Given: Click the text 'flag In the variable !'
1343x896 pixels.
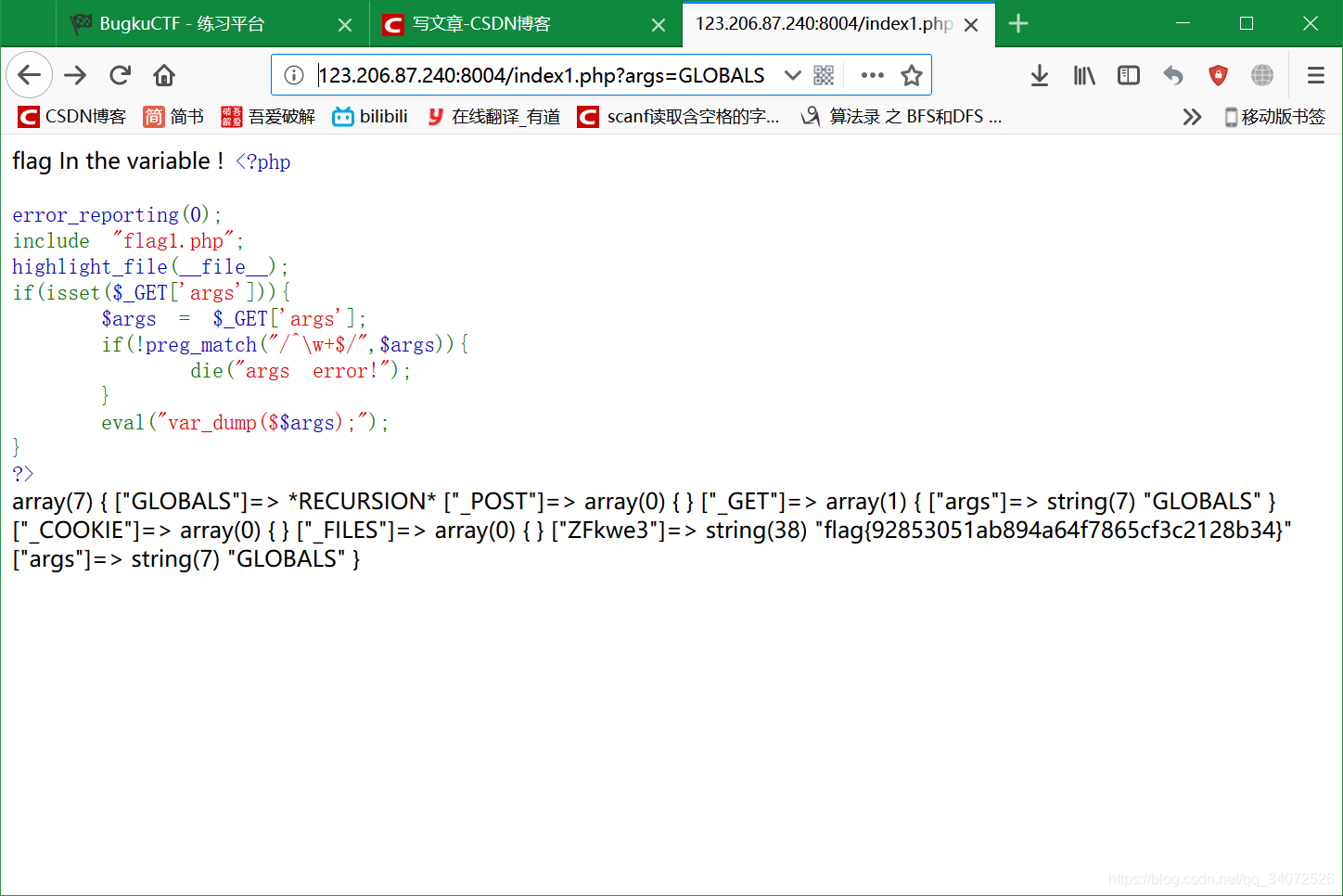Looking at the screenshot, I should [x=118, y=160].
